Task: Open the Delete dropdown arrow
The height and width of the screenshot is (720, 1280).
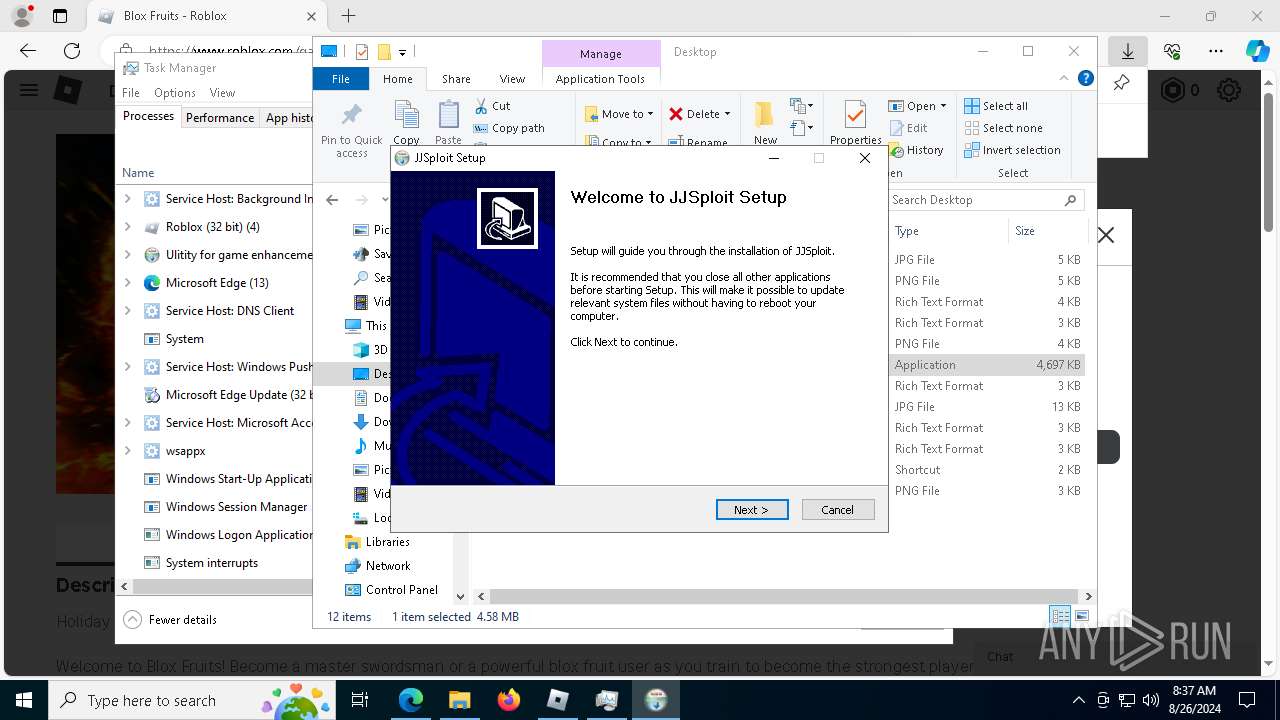Action: [727, 114]
